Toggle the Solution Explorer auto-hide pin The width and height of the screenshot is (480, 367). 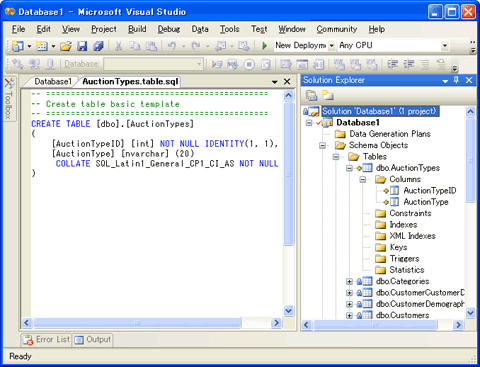[x=456, y=80]
